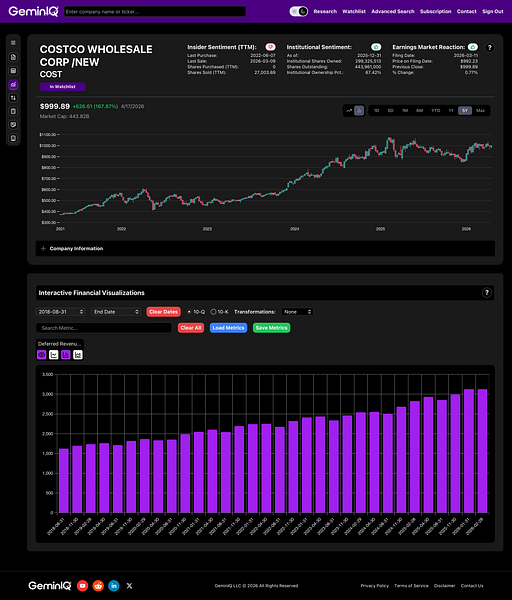The width and height of the screenshot is (512, 600).
Task: Open the sidebar hamburger menu icon
Action: coord(13,43)
